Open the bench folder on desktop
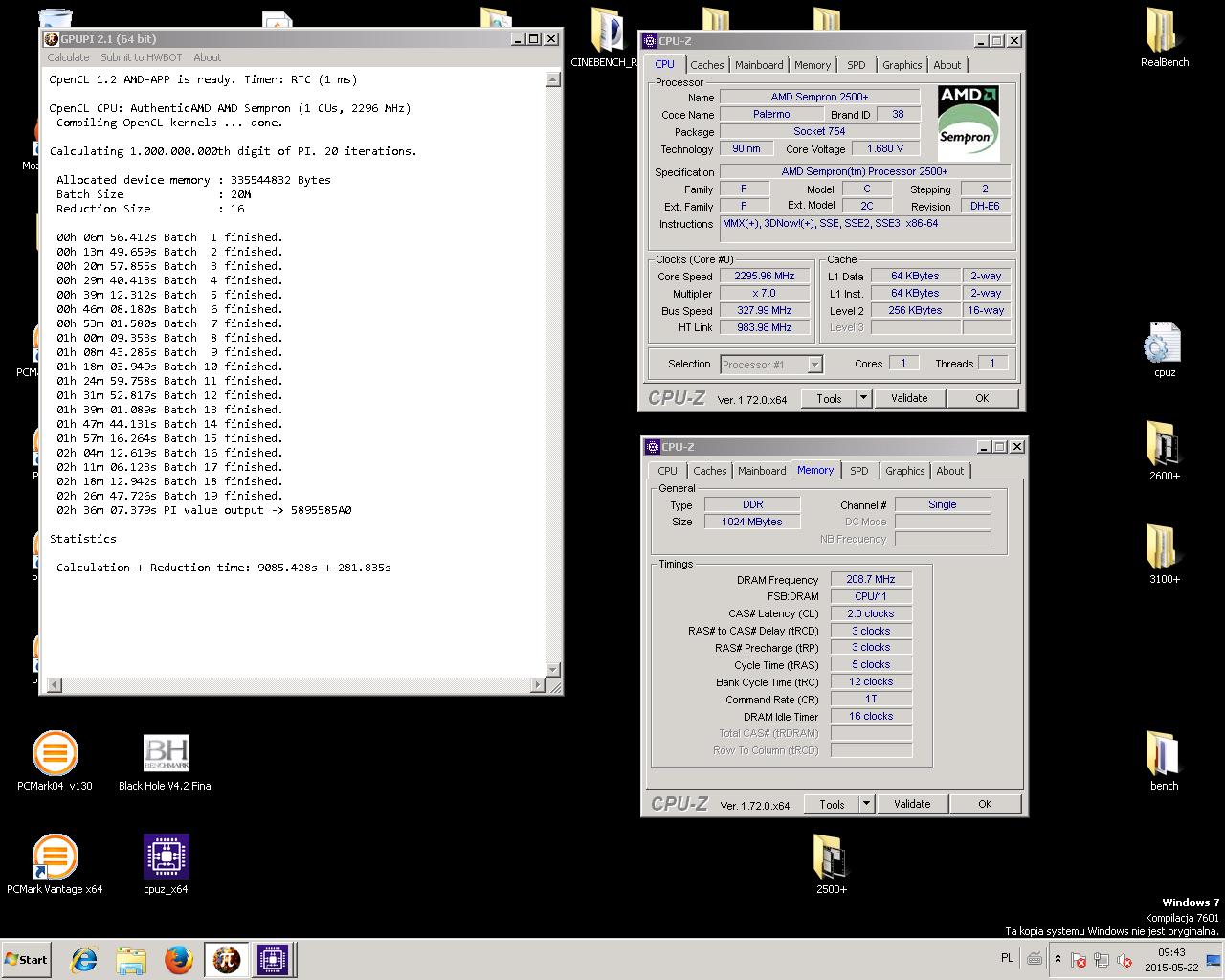Viewport: 1225px width, 980px height. tap(1164, 761)
